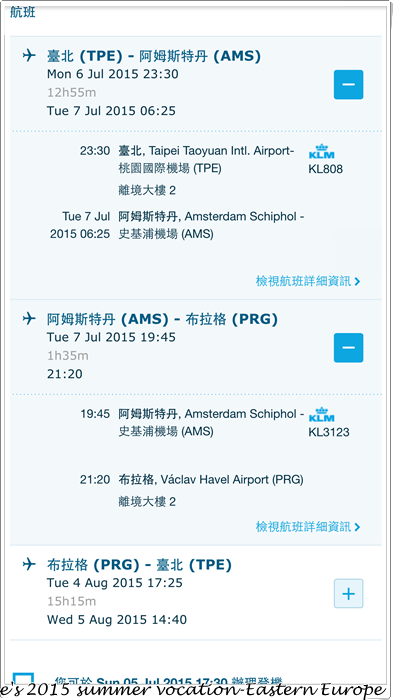Image resolution: width=393 pixels, height=700 pixels.
Task: Expand the Prague to Taipei flight details
Action: pos(348,593)
